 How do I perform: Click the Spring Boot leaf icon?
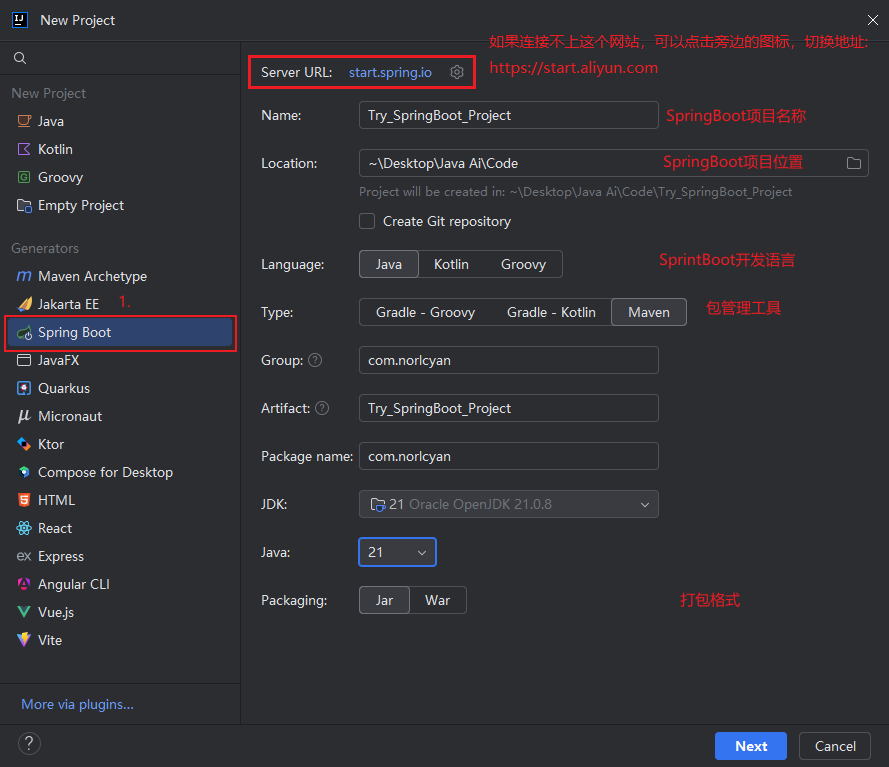(24, 332)
